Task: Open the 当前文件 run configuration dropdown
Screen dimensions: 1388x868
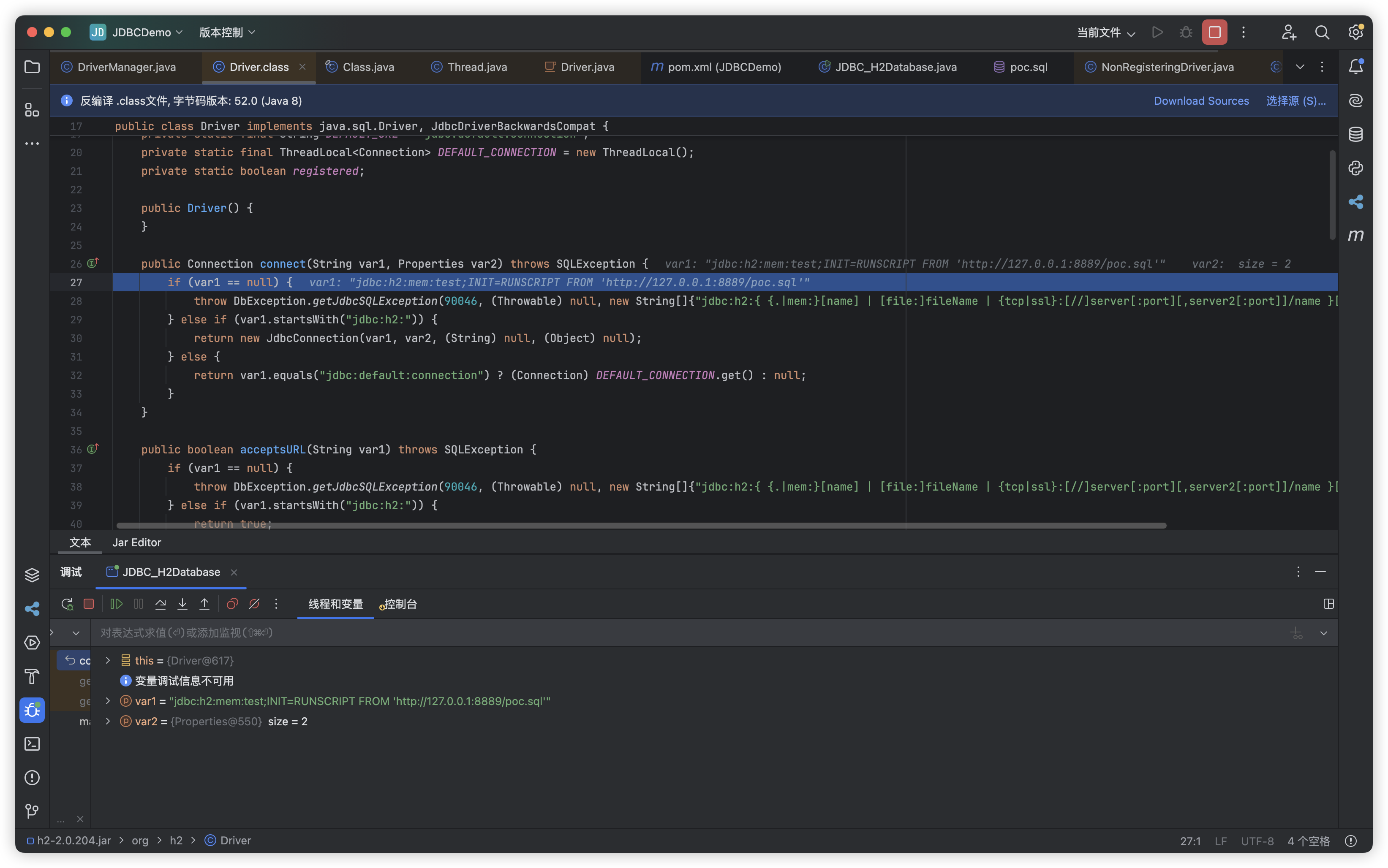Action: pyautogui.click(x=1106, y=32)
